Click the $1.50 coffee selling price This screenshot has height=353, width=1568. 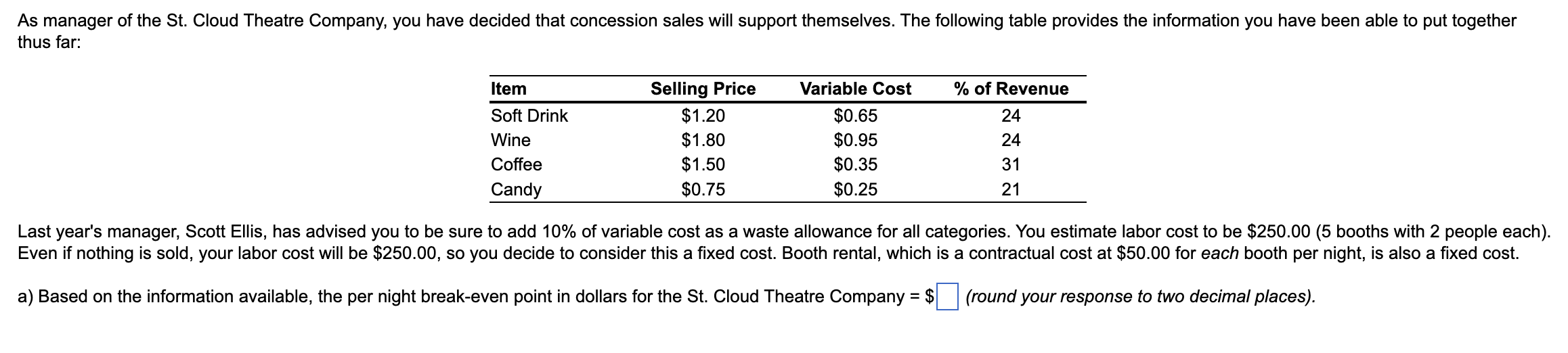pos(703,164)
